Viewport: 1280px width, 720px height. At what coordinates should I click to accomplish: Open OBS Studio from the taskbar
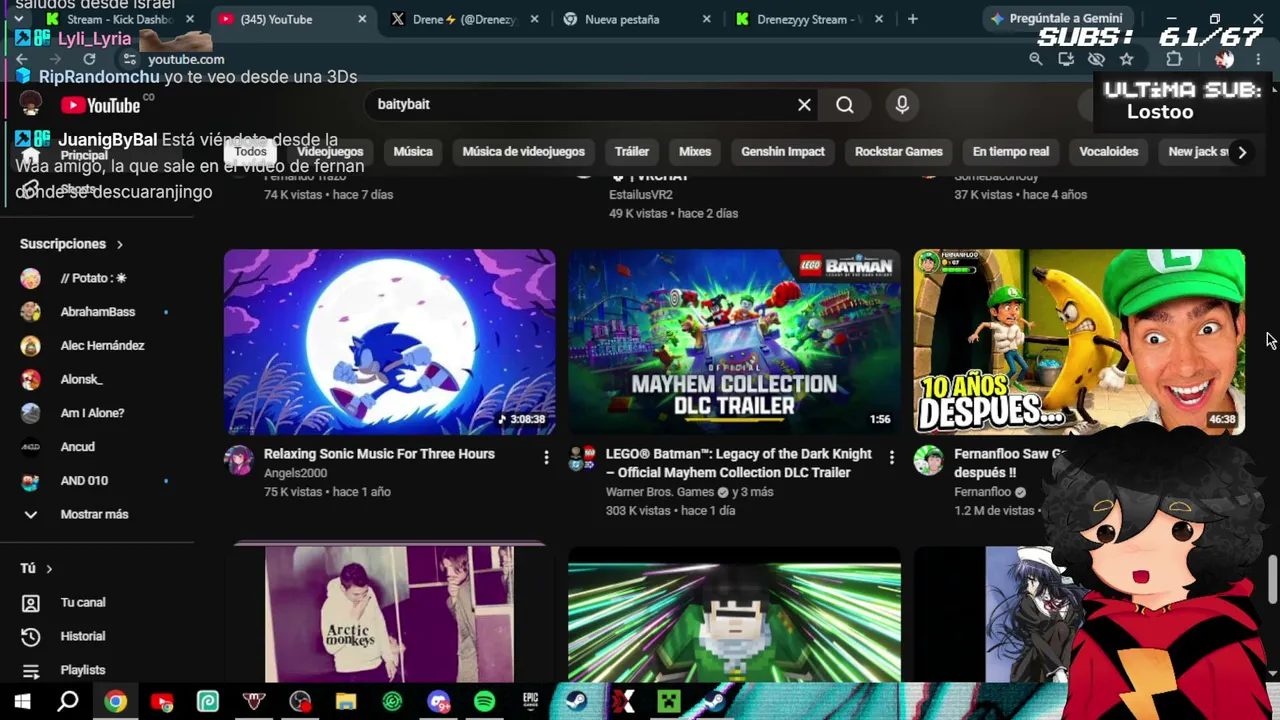(x=300, y=702)
